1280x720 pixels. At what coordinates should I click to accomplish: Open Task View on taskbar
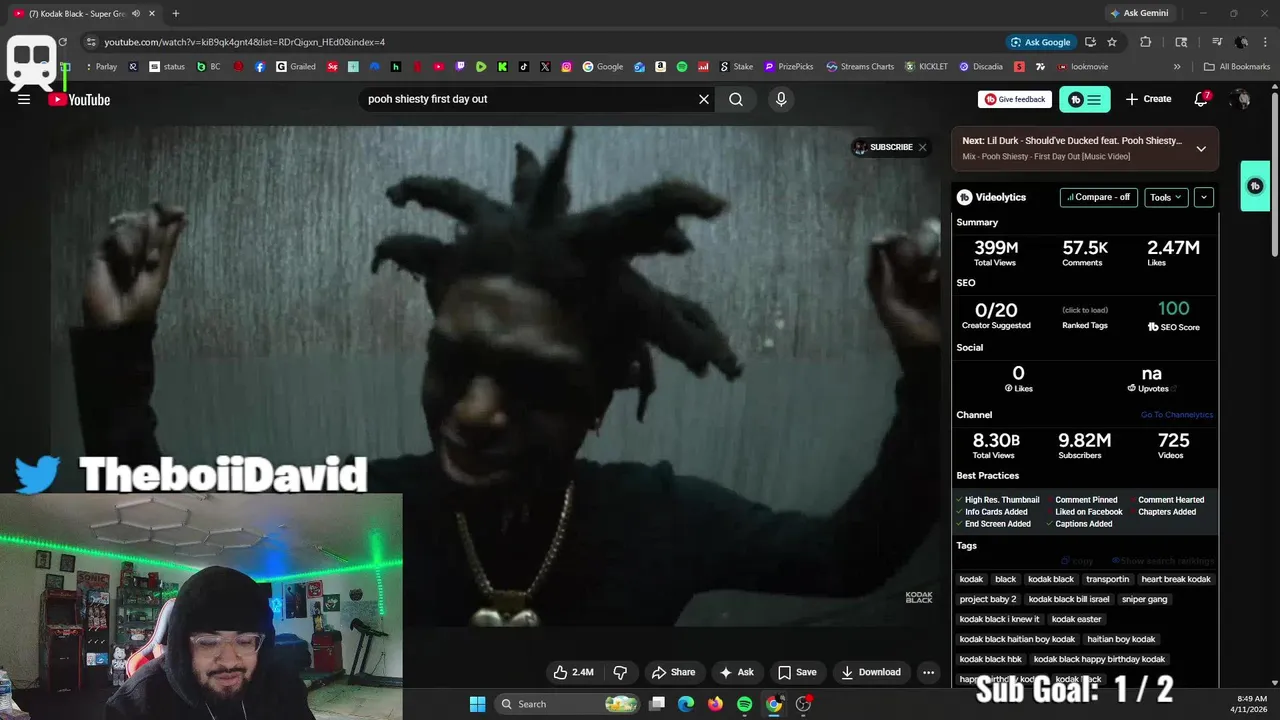(657, 704)
